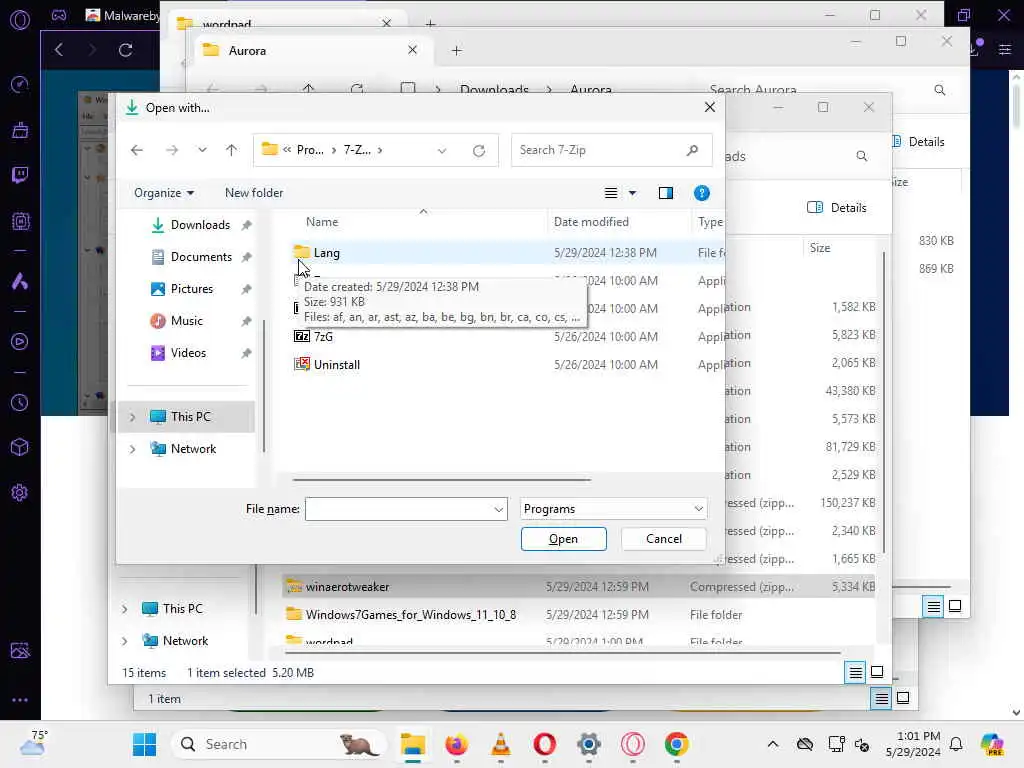Select the Uninstall application

click(x=336, y=364)
